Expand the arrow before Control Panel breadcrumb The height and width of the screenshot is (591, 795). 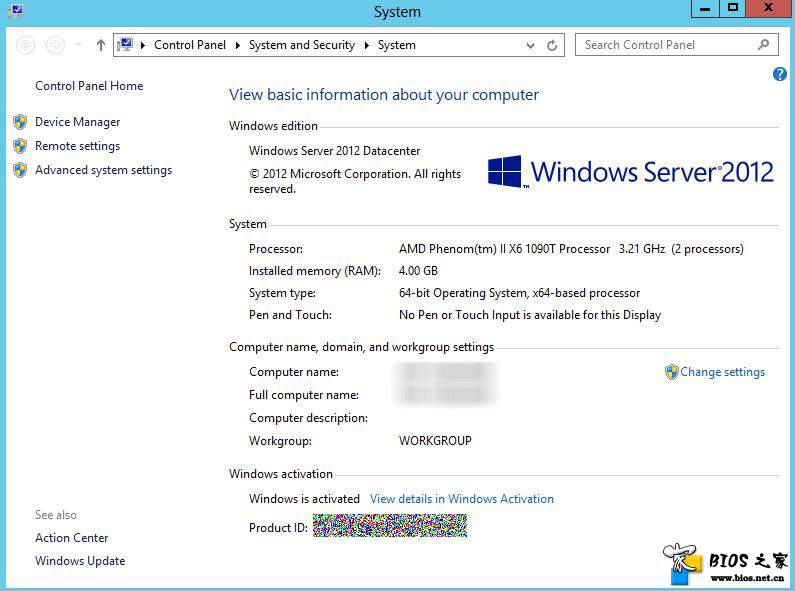pyautogui.click(x=143, y=45)
